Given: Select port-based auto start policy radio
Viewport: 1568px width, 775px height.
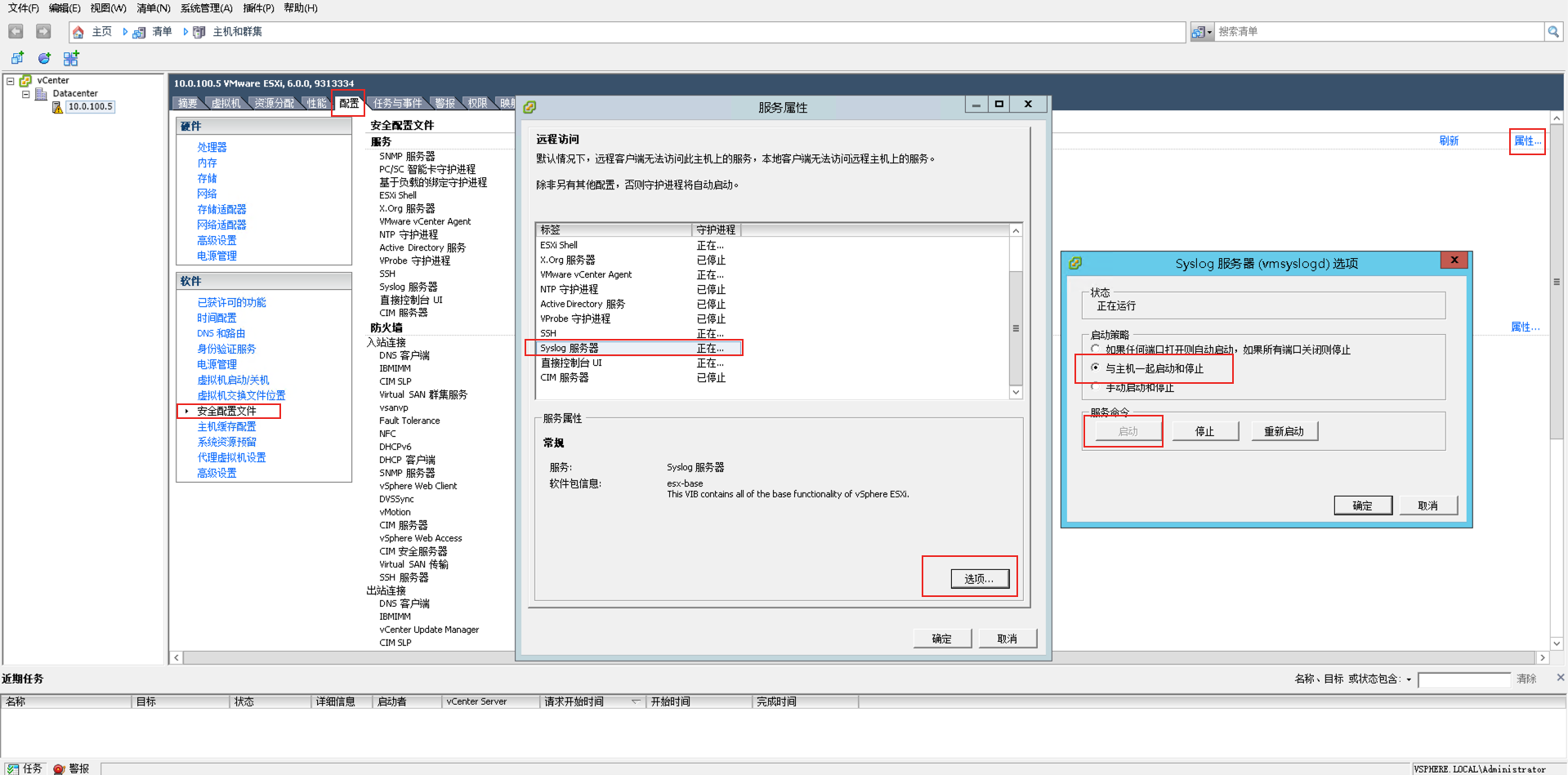Looking at the screenshot, I should coord(1095,349).
